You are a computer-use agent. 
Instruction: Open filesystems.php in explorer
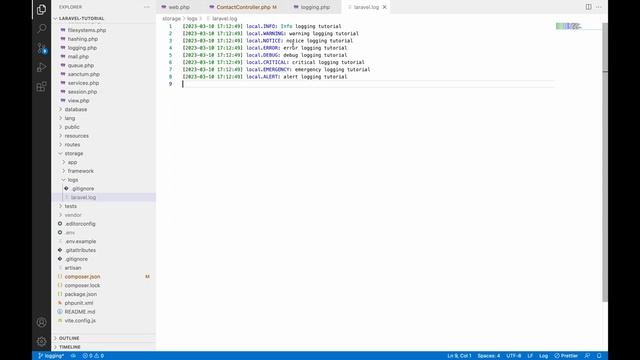pos(87,30)
